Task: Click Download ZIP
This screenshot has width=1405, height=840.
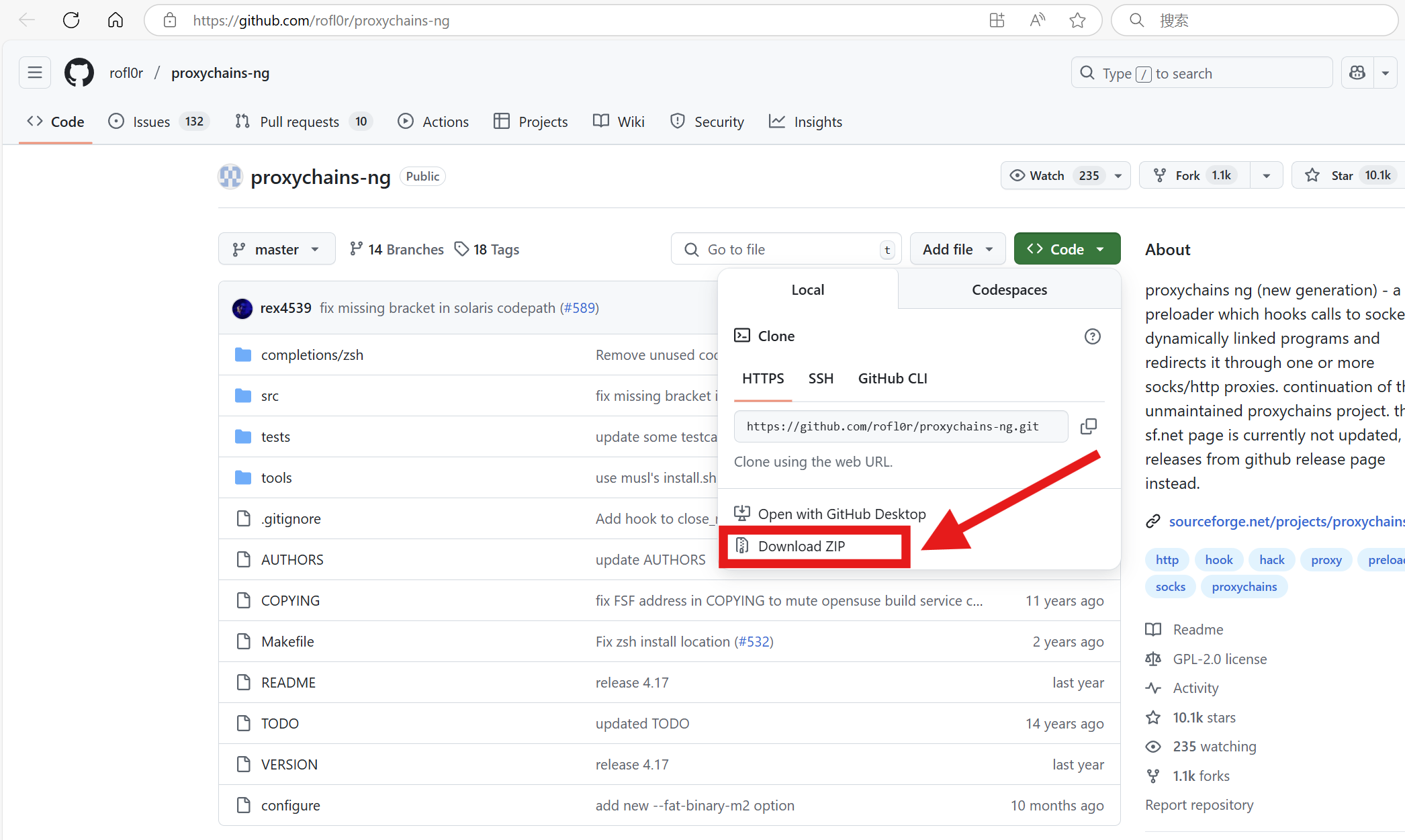Action: coord(801,547)
